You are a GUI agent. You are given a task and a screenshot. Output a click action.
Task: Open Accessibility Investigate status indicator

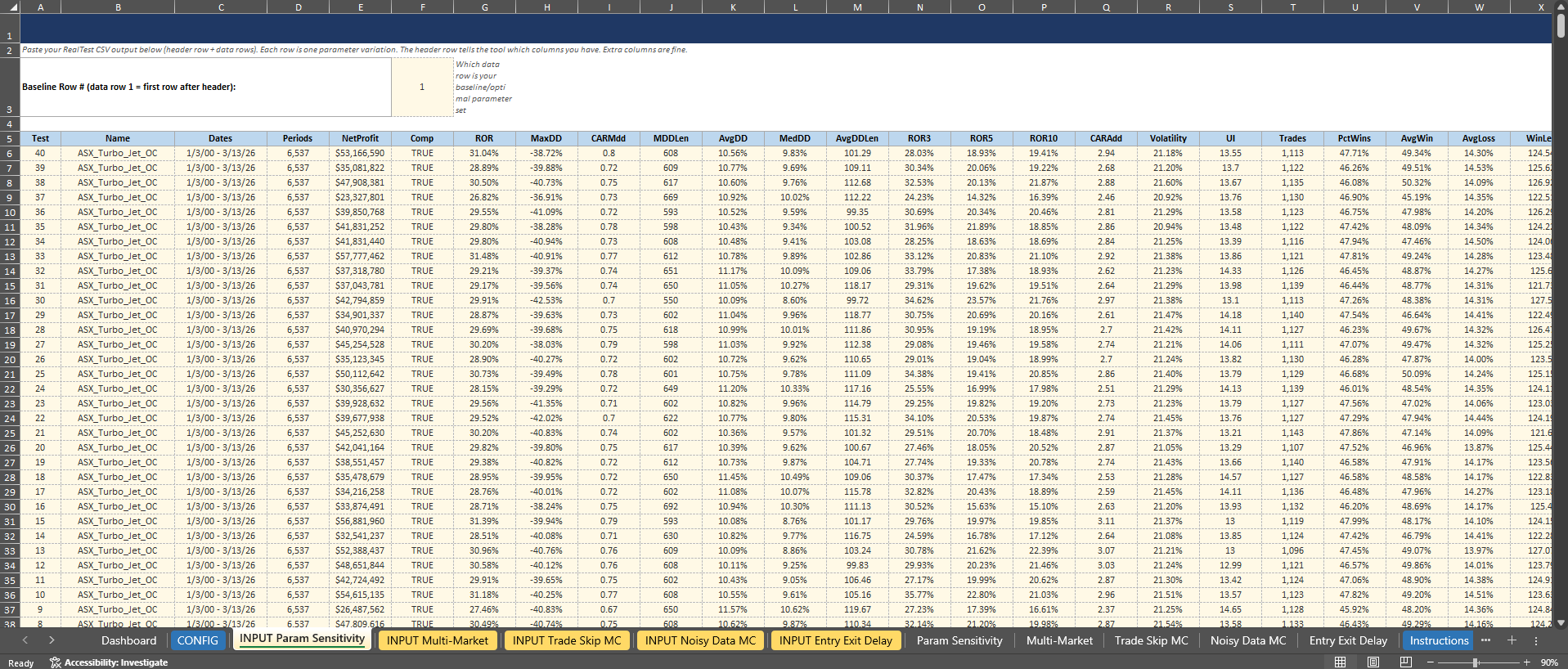(108, 662)
